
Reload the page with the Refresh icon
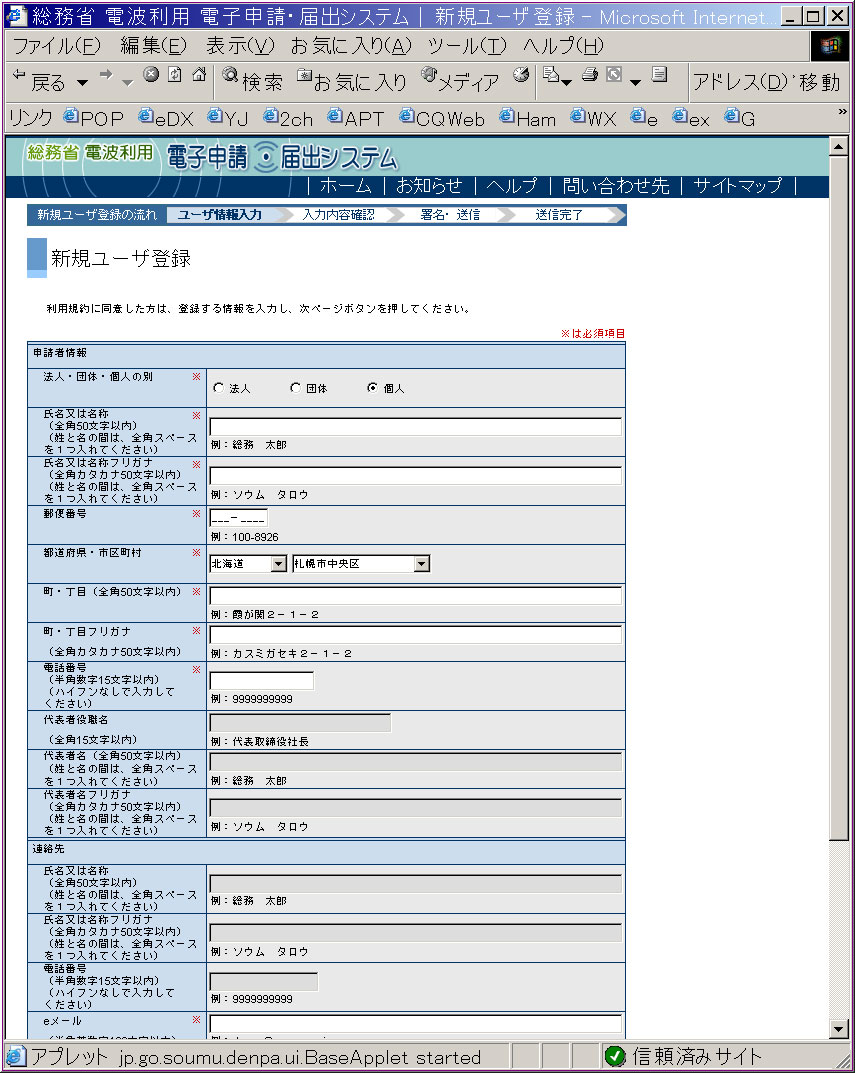pyautogui.click(x=175, y=74)
